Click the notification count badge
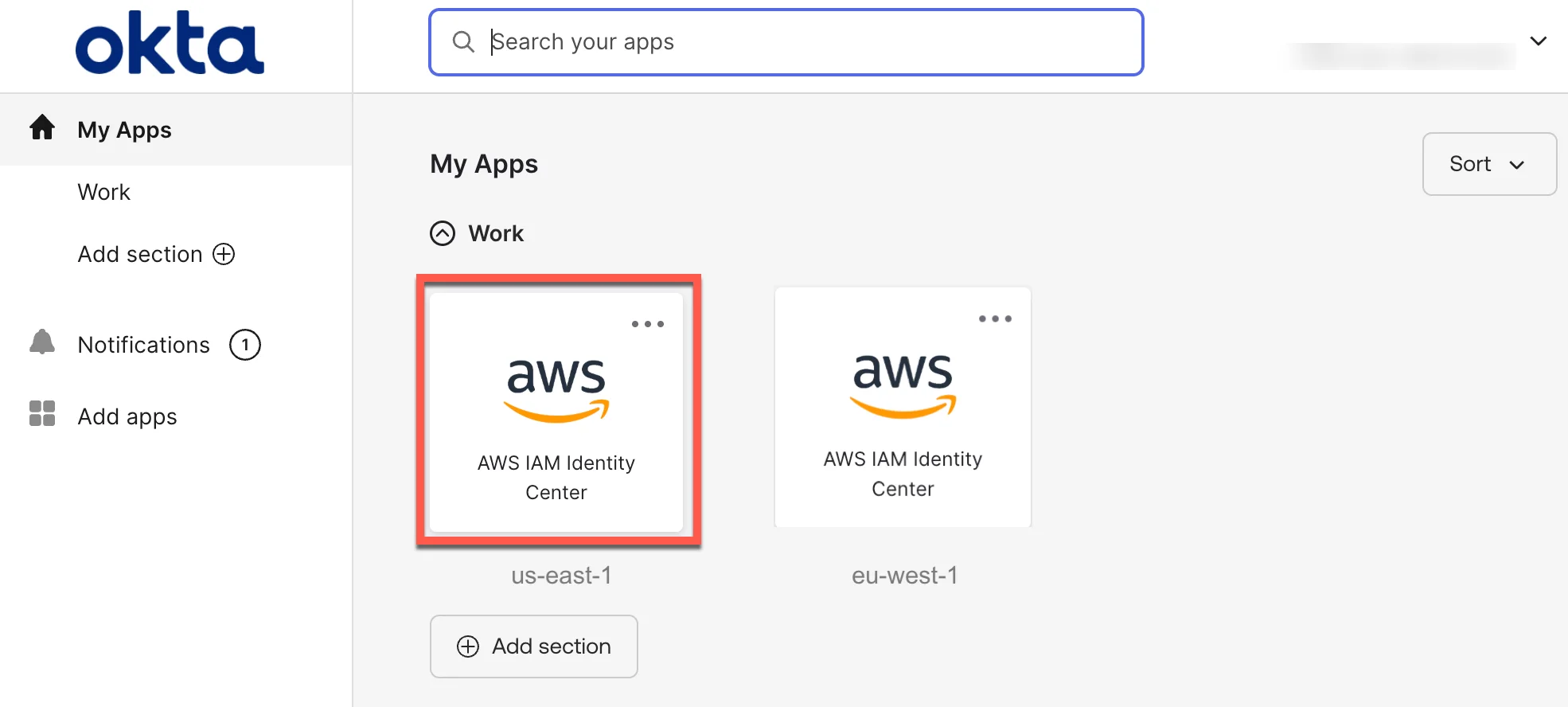 245,345
